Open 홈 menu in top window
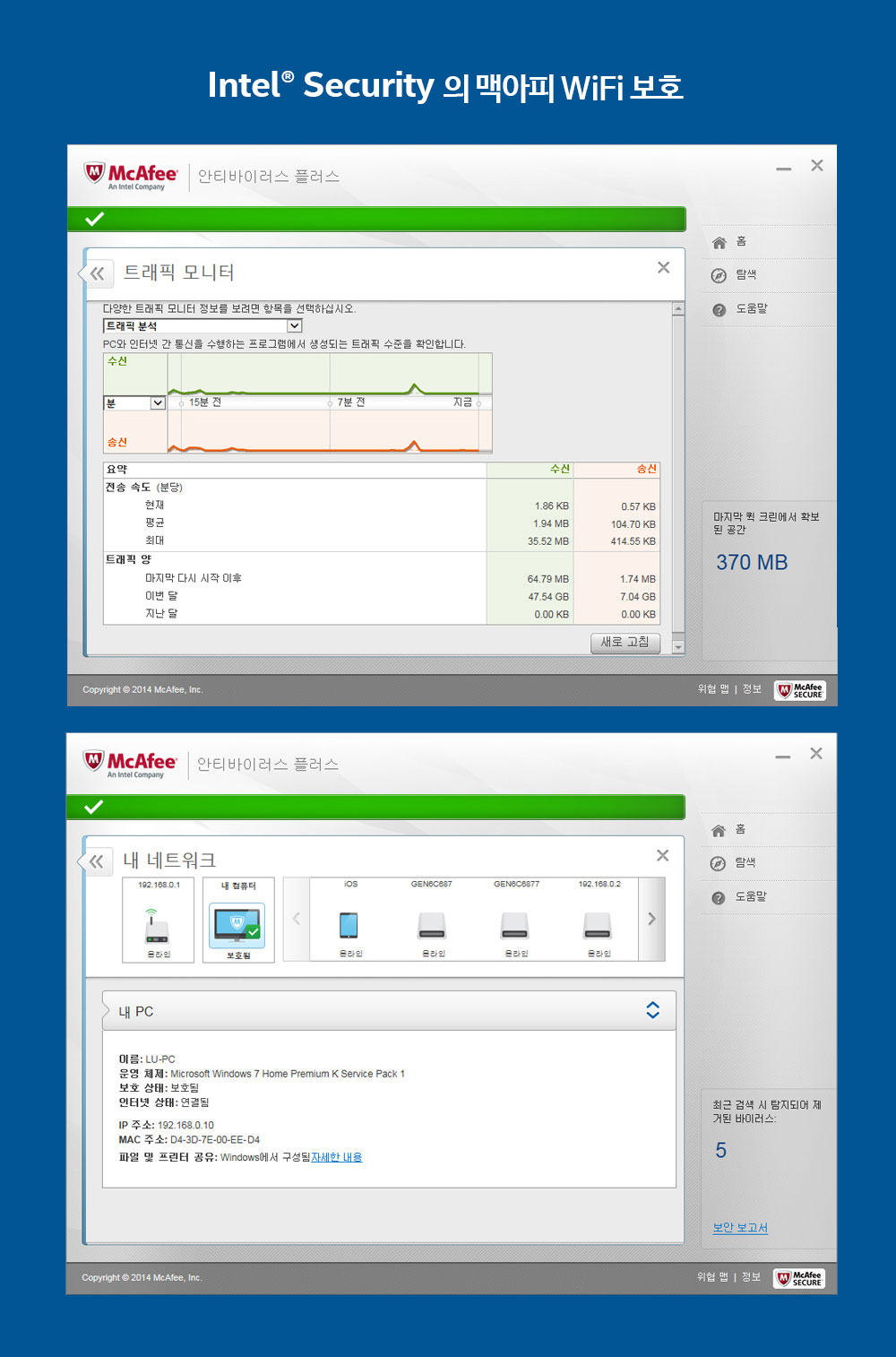 coord(741,242)
